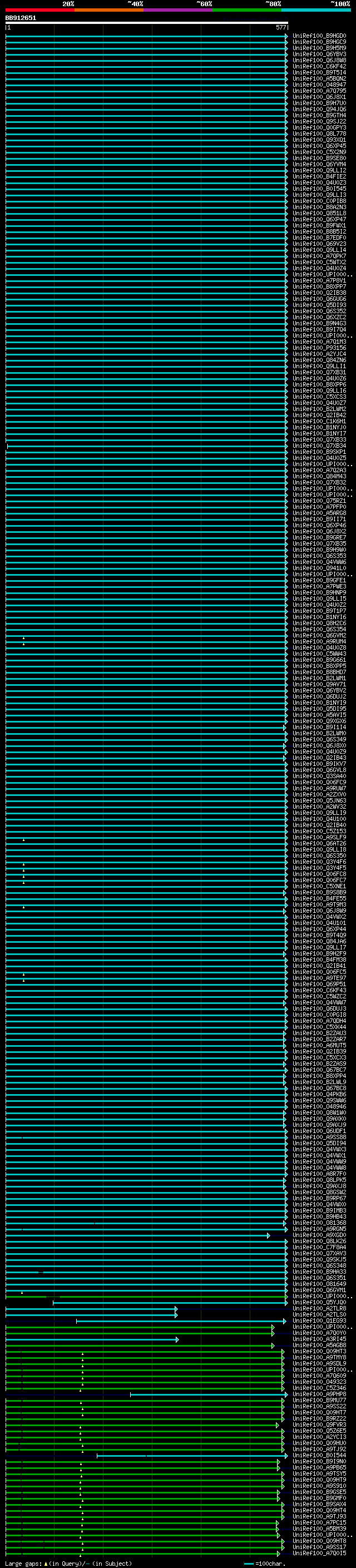Open hit UniRef100_A2TLS0

click(319, 1315)
